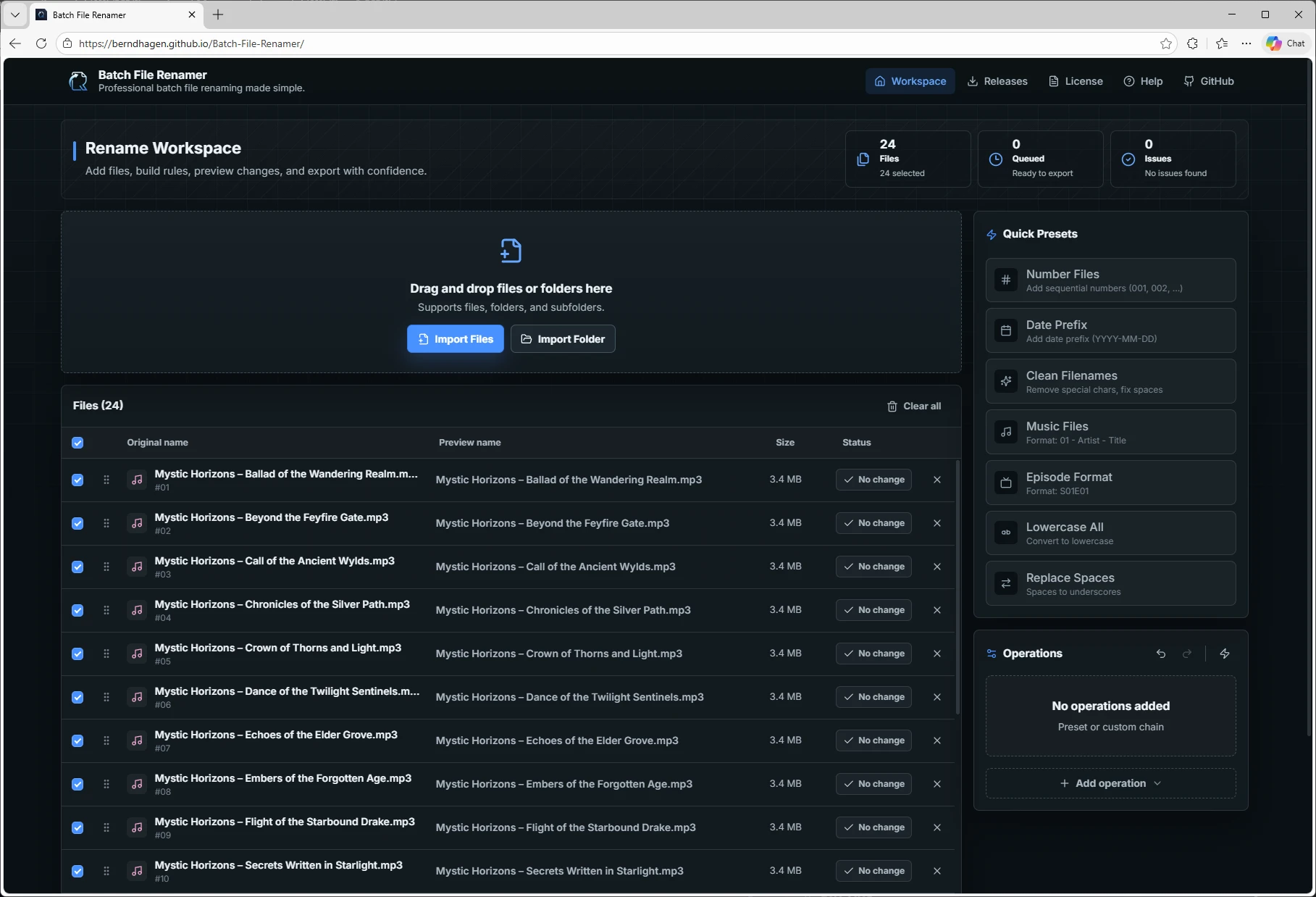1316x897 pixels.
Task: Click Clear all files
Action: (x=914, y=406)
